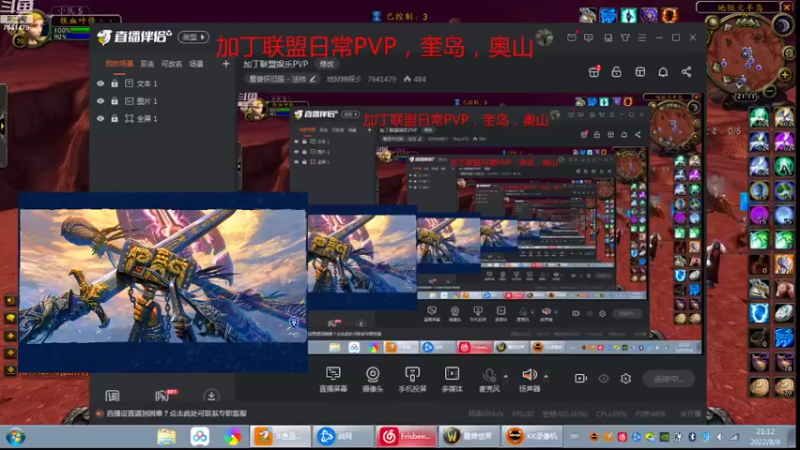The image size is (800, 450).
Task: Open the 直播设置遇到困难 customer service link
Action: pyautogui.click(x=177, y=413)
